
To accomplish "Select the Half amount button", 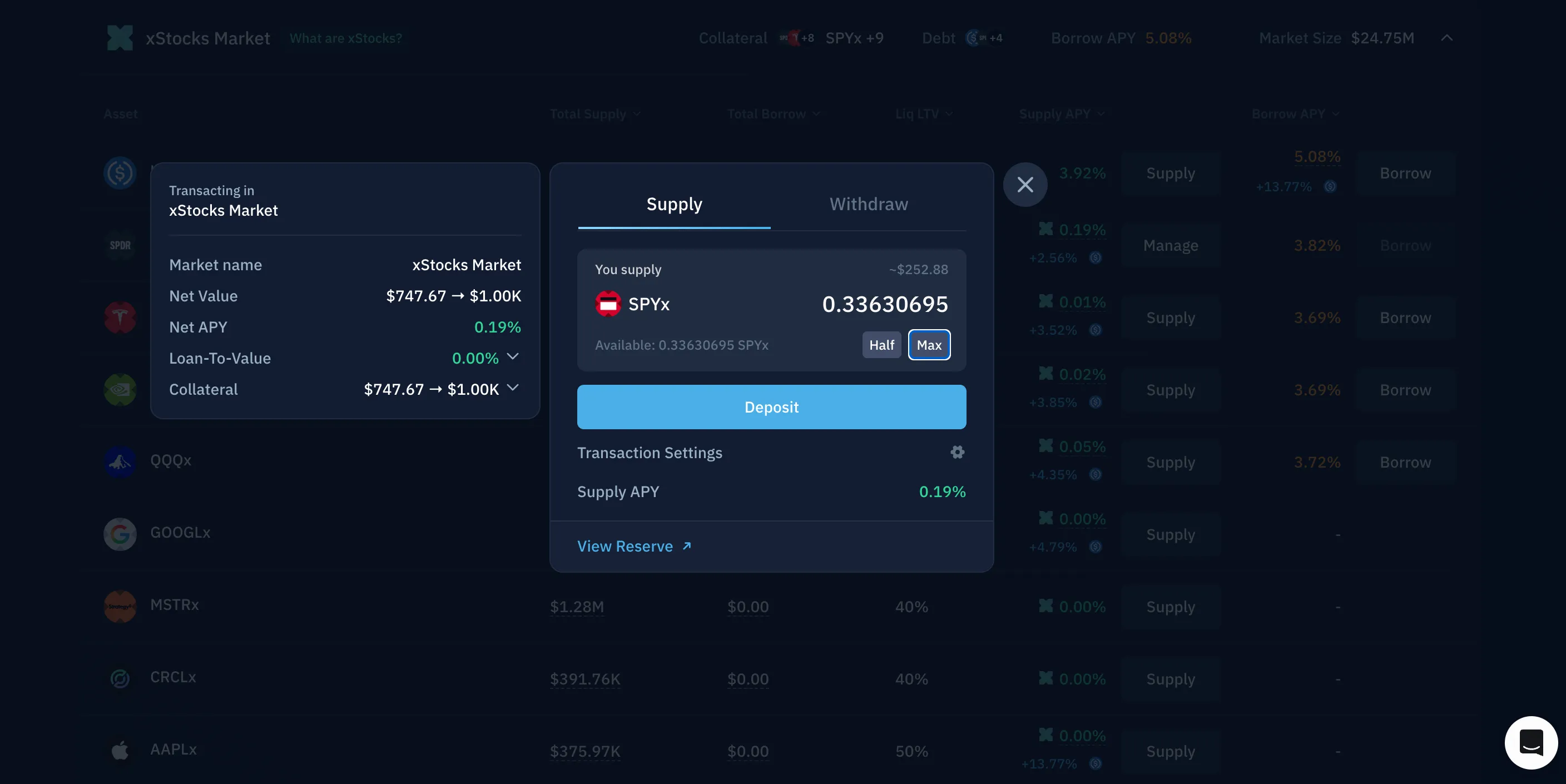I will 881,345.
